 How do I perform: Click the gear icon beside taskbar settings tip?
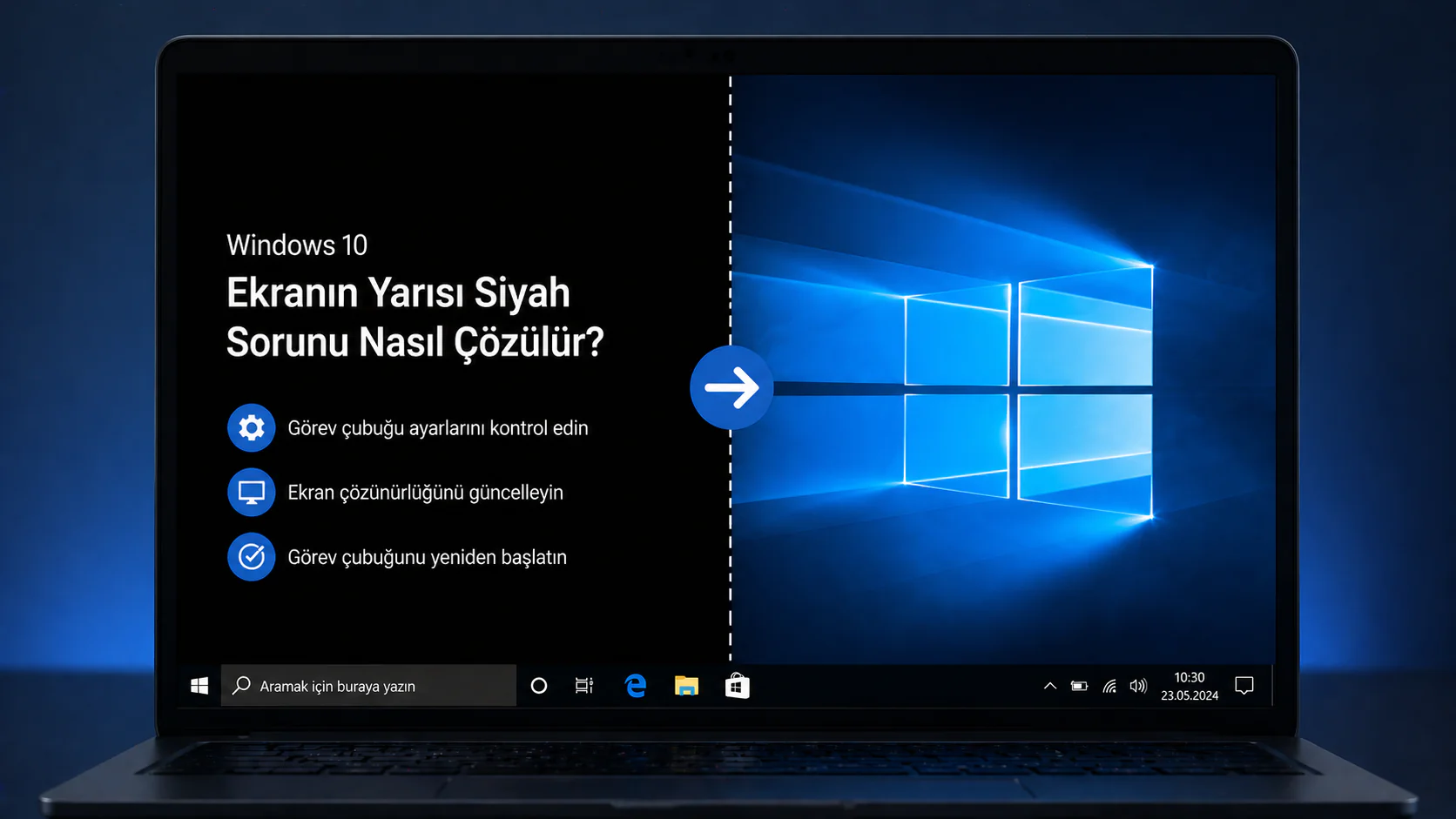click(251, 427)
